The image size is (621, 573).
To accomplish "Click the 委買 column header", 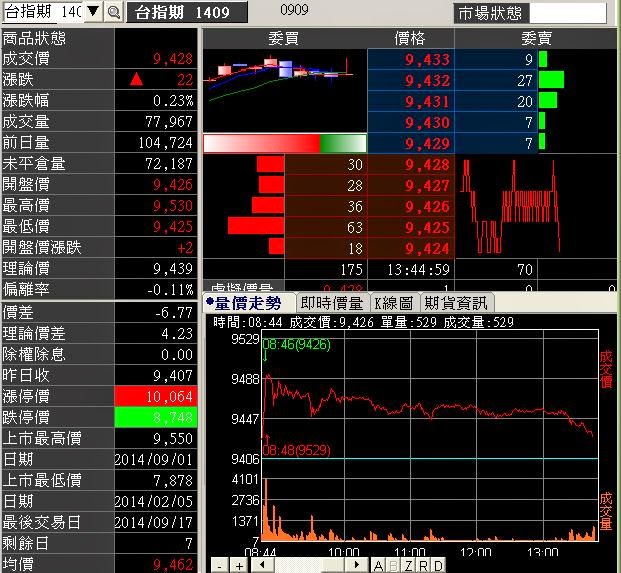I will [x=284, y=39].
